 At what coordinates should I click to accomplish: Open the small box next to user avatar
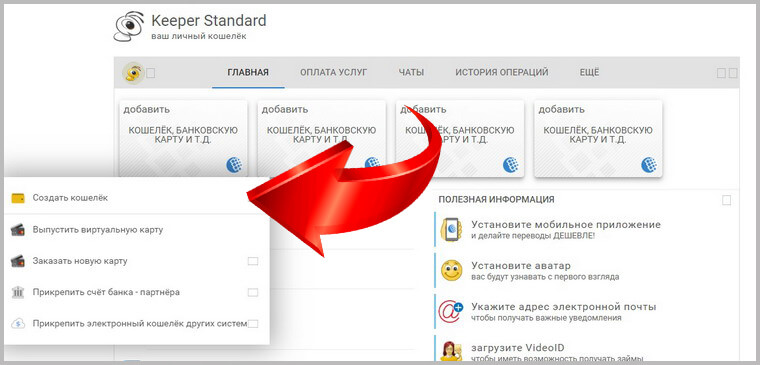[x=151, y=73]
